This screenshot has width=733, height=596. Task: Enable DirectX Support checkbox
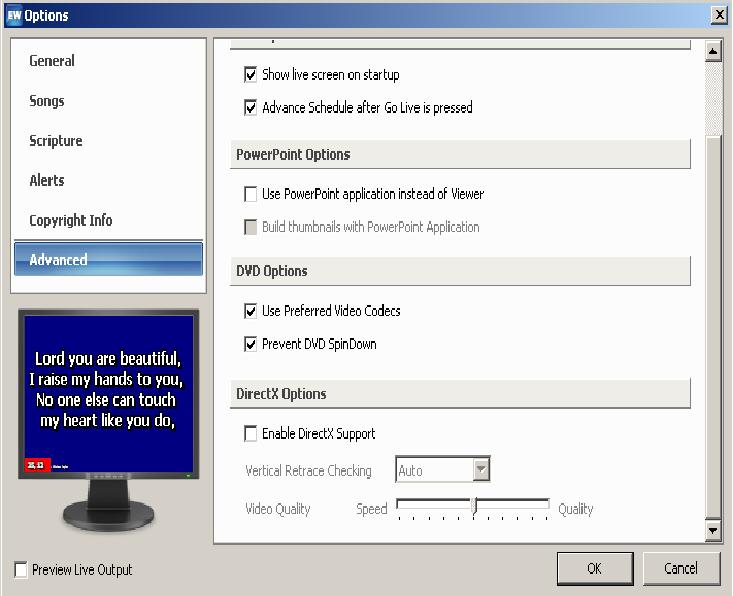point(251,434)
